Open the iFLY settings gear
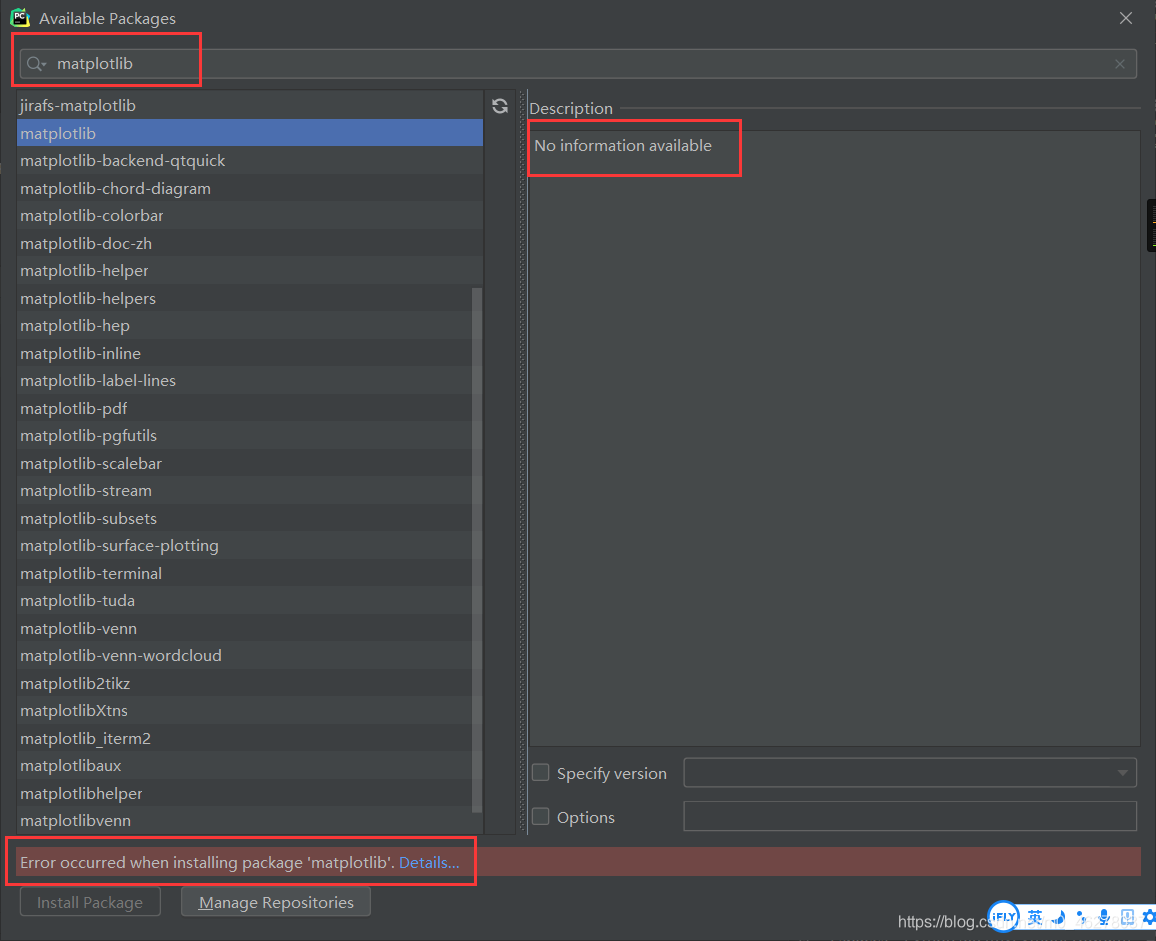Screen dimensions: 1156x941 click(x=1149, y=917)
